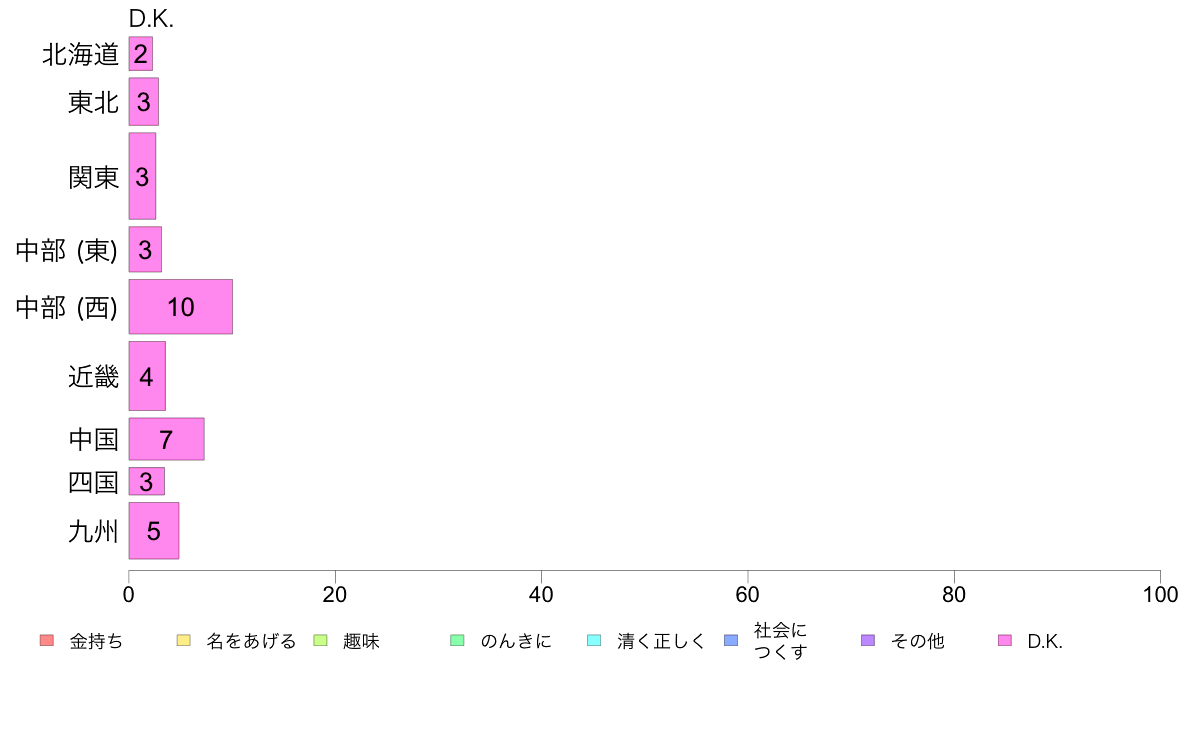Click the pink D.K. legend swatch
This screenshot has width=1188, height=736.
pos(1005,640)
